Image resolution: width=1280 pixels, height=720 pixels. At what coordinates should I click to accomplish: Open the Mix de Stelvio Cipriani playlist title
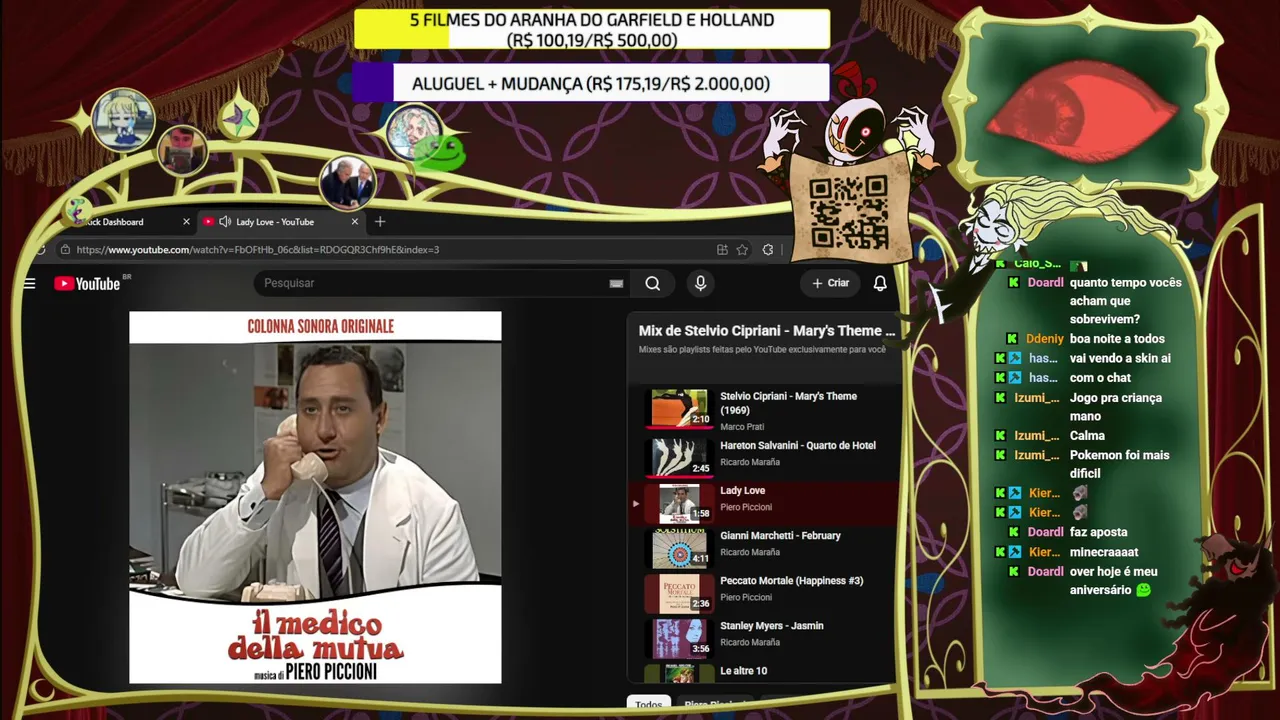pyautogui.click(x=767, y=331)
